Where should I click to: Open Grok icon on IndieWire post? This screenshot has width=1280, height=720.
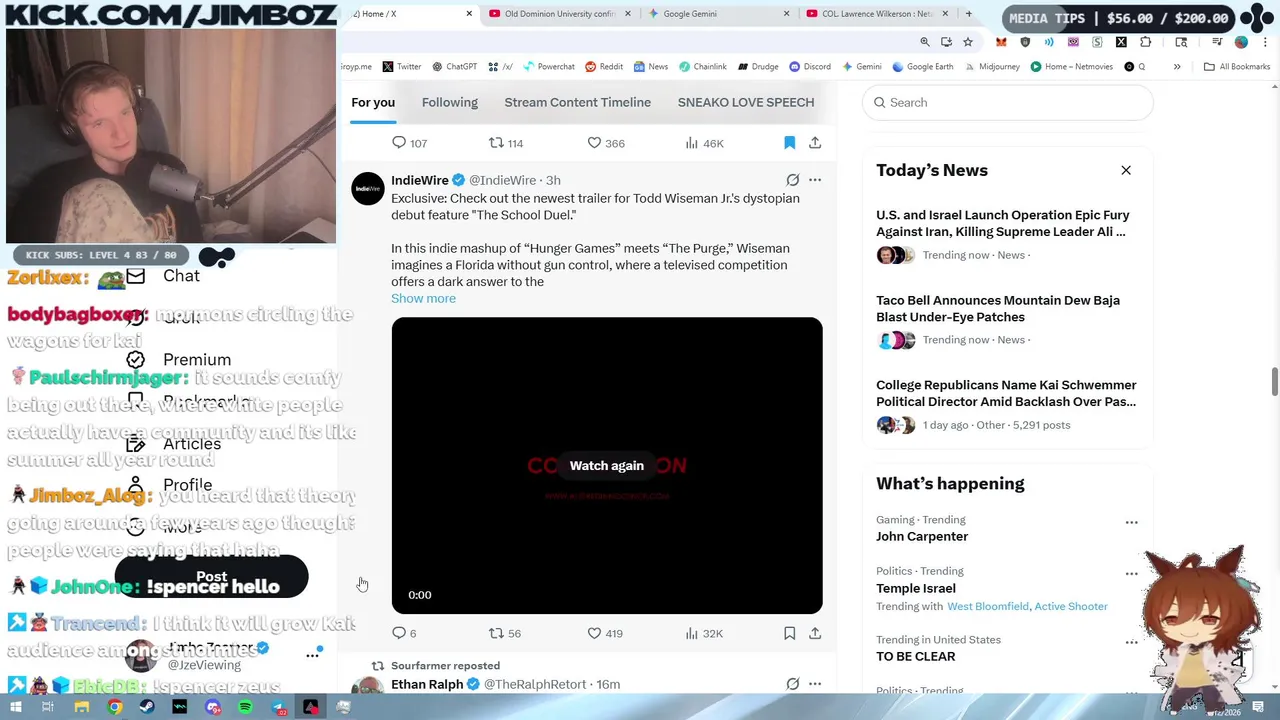pos(792,180)
